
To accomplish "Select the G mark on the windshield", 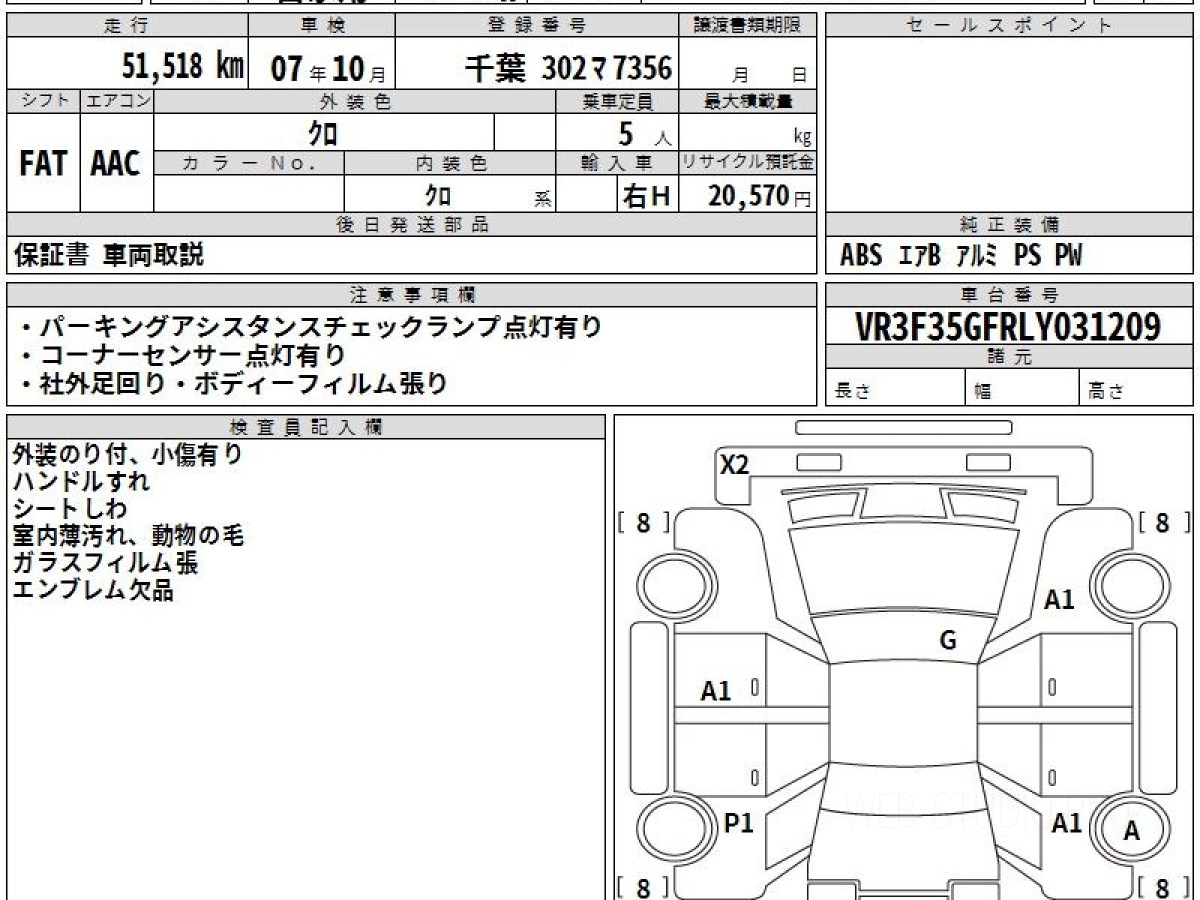I will pos(948,641).
